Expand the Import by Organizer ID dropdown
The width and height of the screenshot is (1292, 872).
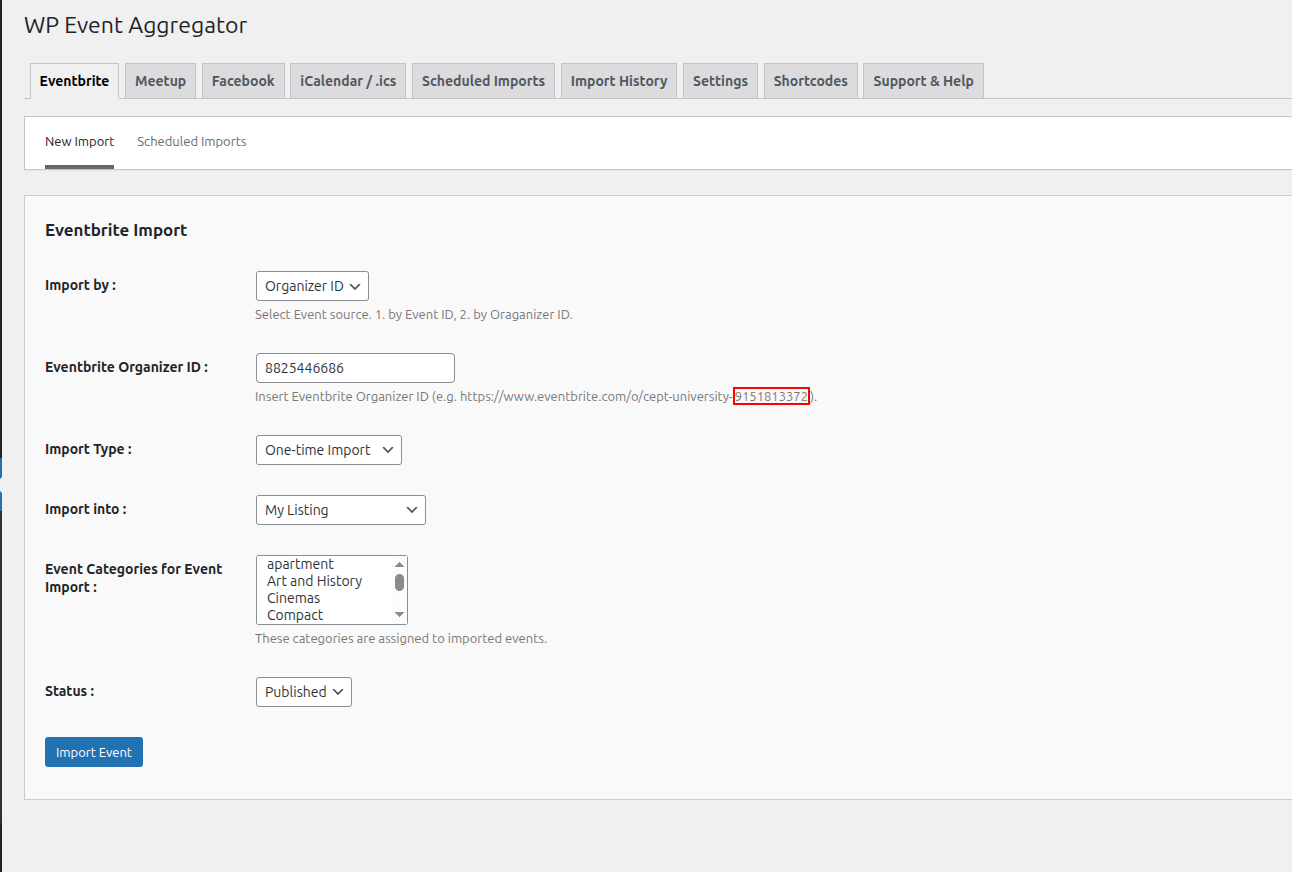[312, 286]
